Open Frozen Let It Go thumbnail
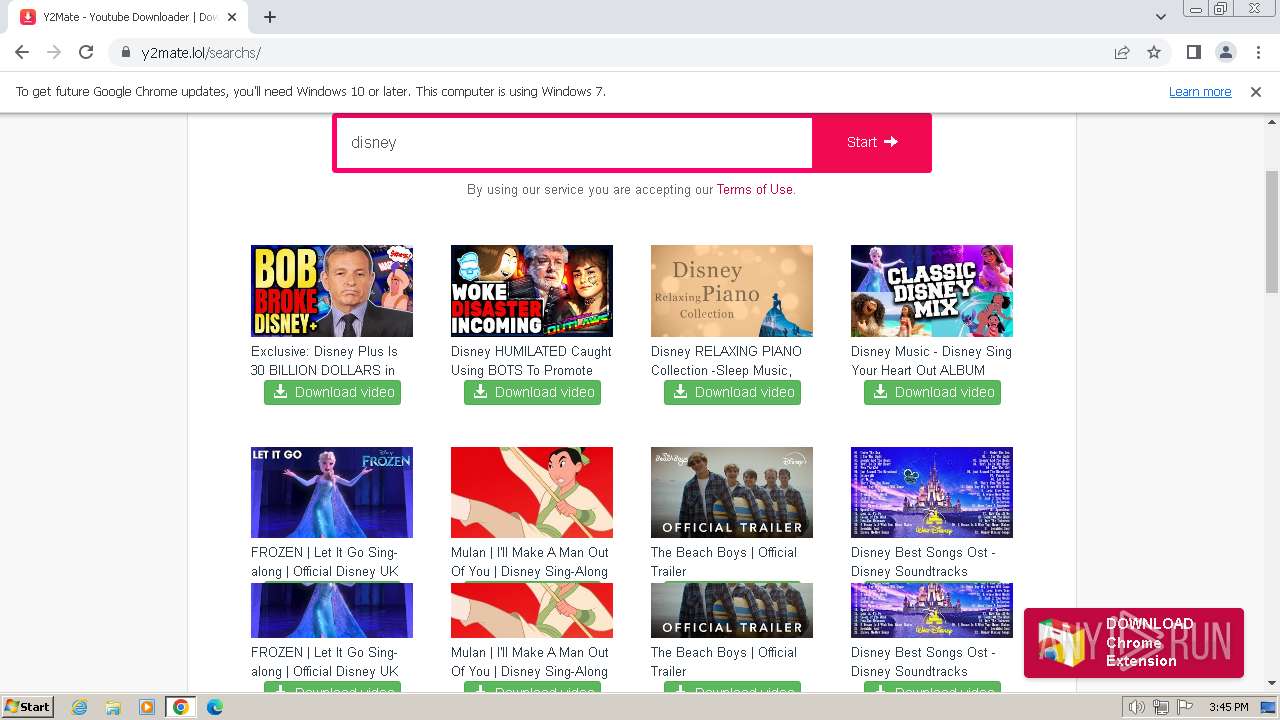Screen dimensions: 1280x720 [332, 492]
